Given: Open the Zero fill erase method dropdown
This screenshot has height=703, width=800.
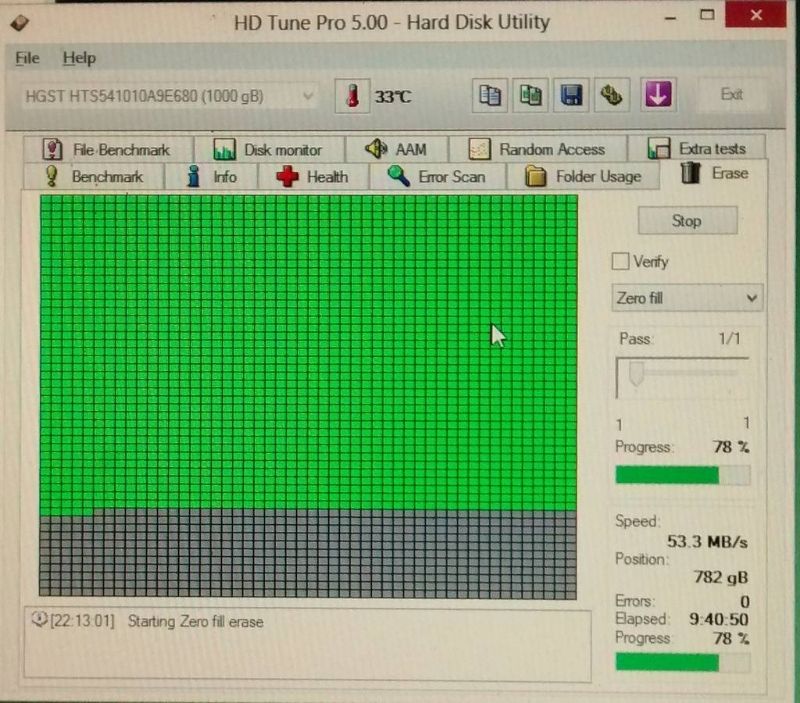Looking at the screenshot, I should (x=686, y=298).
